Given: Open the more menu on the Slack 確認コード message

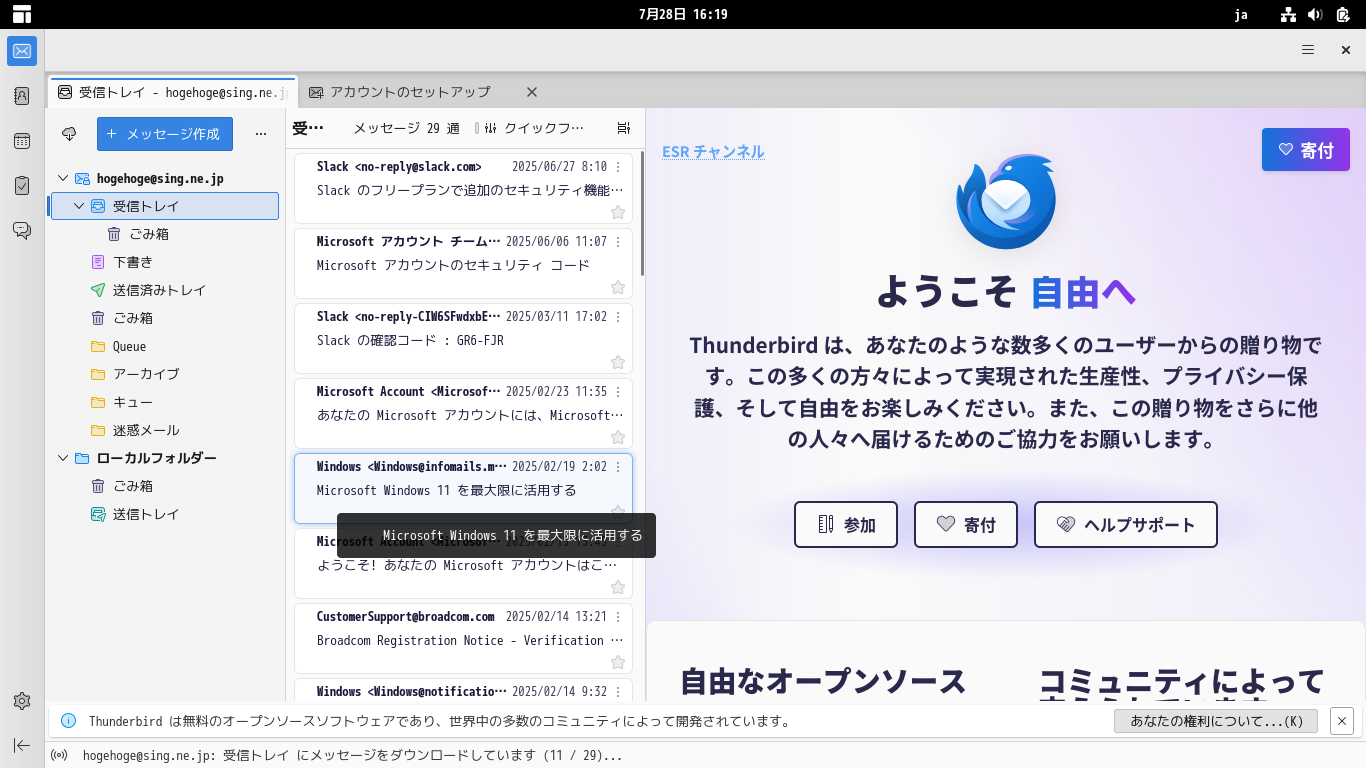Looking at the screenshot, I should (x=618, y=317).
